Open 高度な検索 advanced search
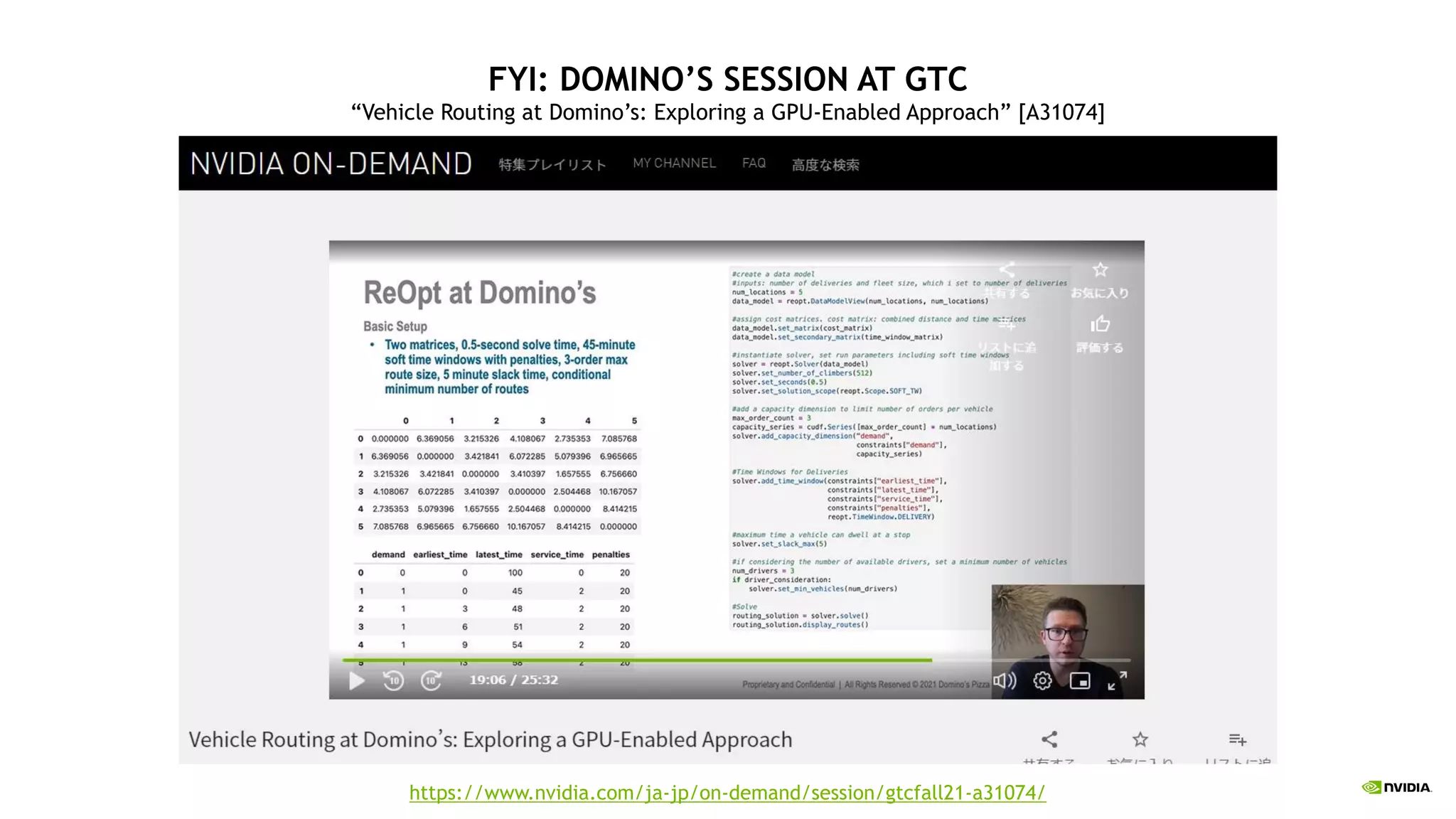1456x819 pixels. 825,164
